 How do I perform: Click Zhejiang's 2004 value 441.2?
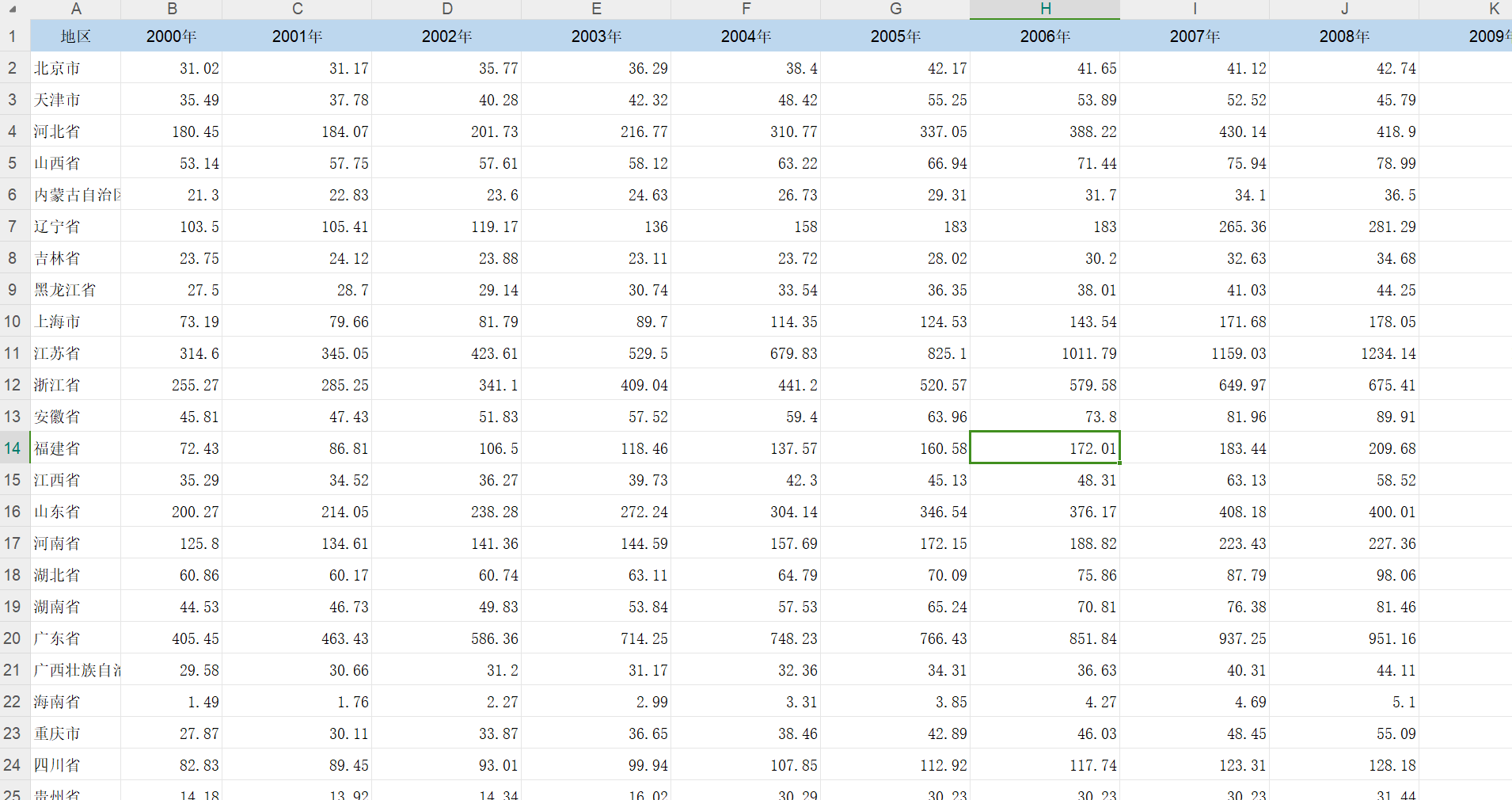[747, 385]
